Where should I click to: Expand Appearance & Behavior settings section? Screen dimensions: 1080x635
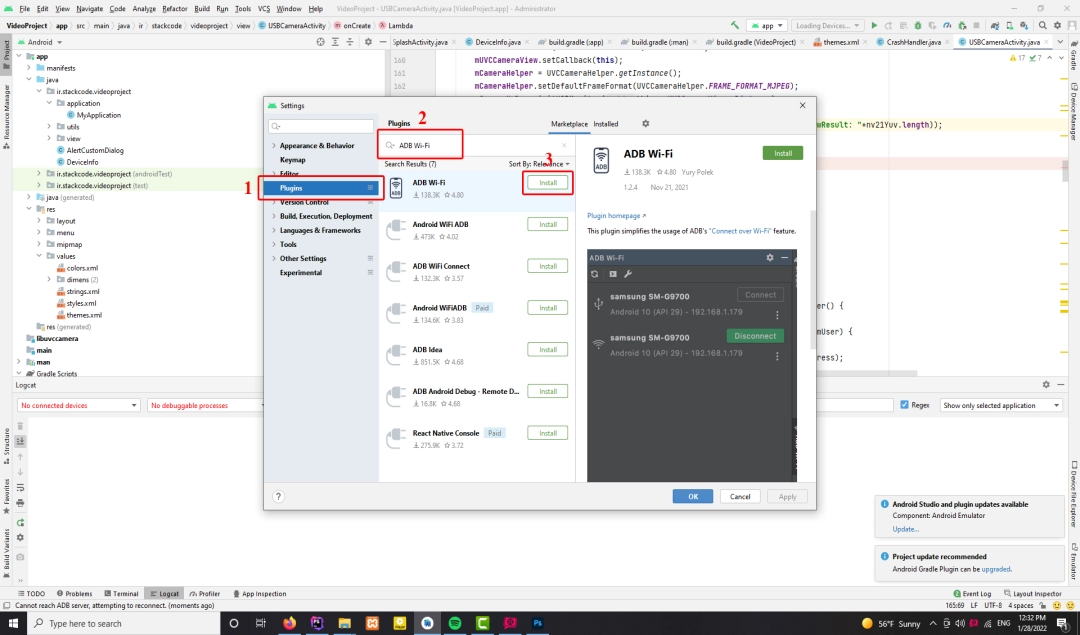(x=273, y=146)
